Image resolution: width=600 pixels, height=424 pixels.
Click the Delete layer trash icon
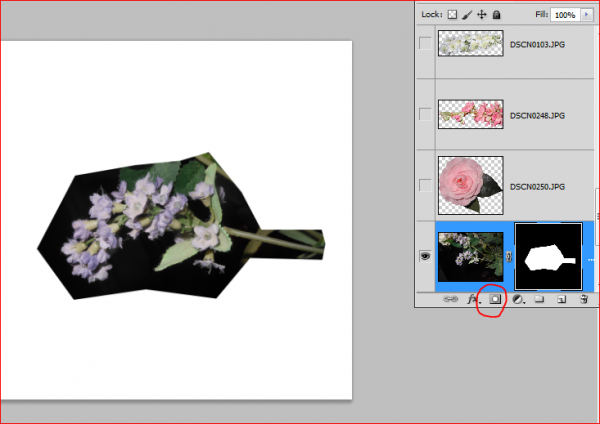click(584, 299)
